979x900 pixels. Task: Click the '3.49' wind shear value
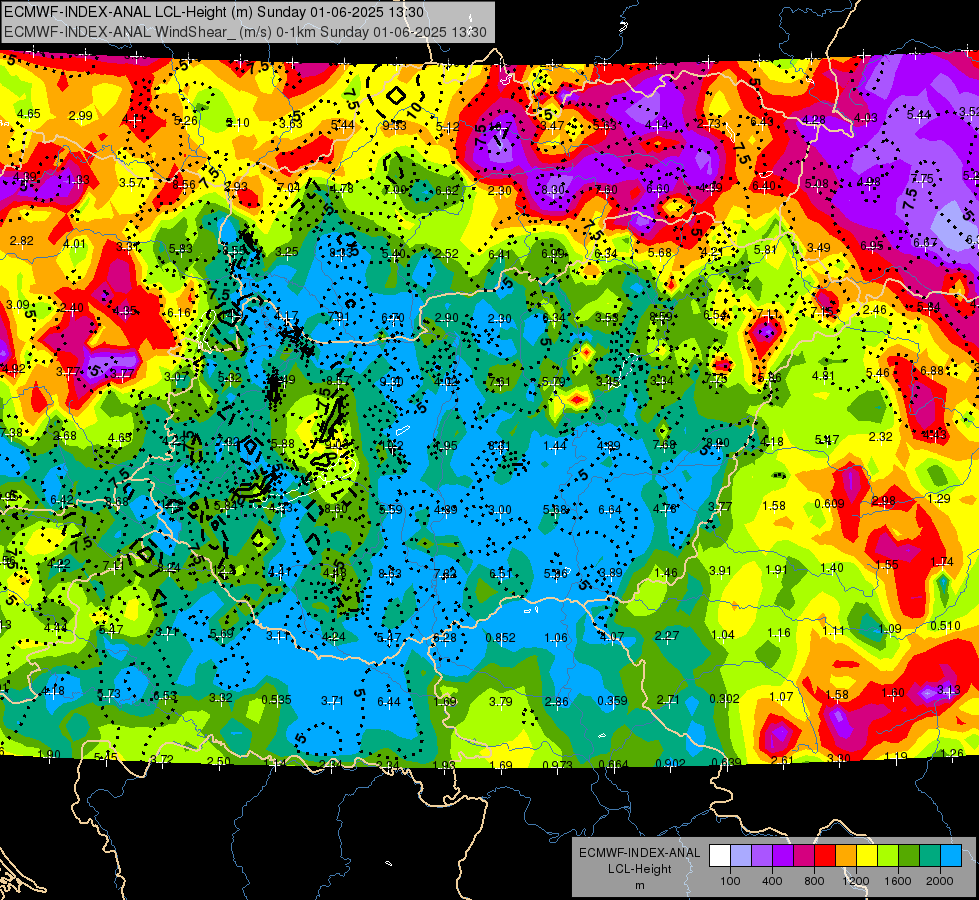819,248
